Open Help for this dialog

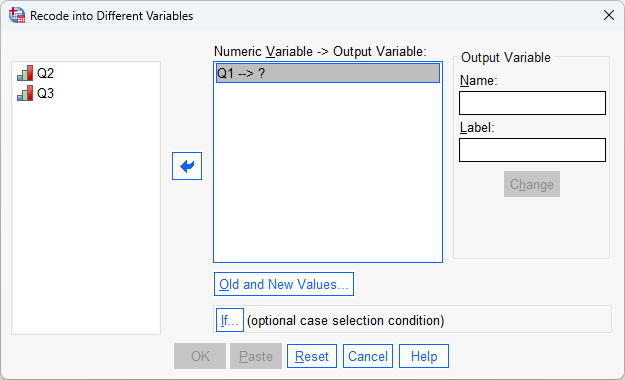[424, 356]
